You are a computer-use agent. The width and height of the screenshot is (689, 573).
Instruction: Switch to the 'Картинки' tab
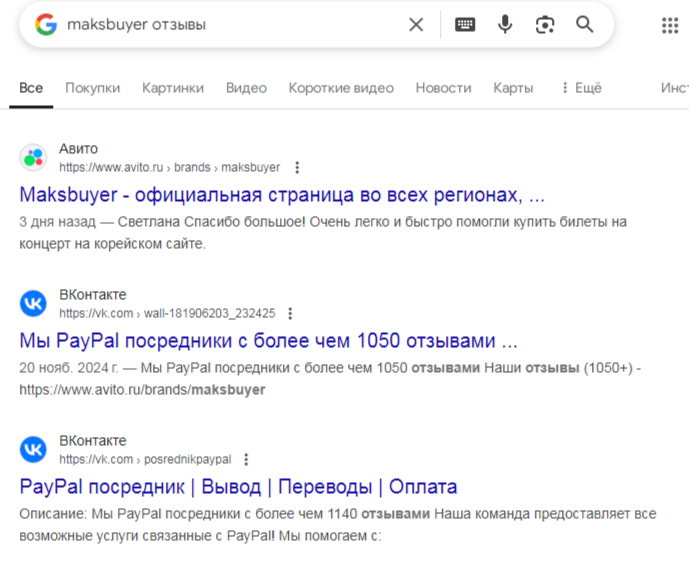[x=173, y=88]
